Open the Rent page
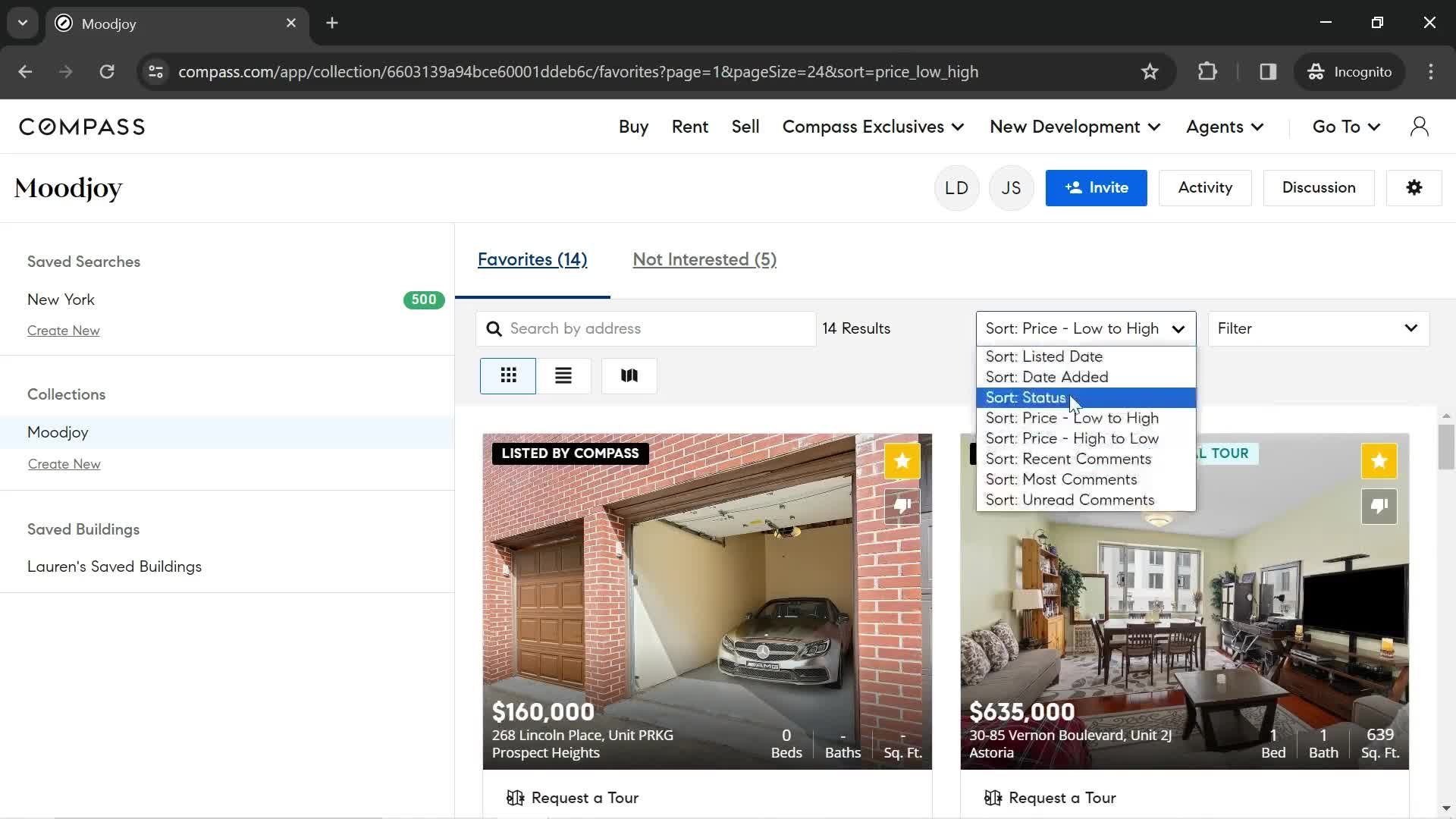This screenshot has height=819, width=1456. [689, 127]
